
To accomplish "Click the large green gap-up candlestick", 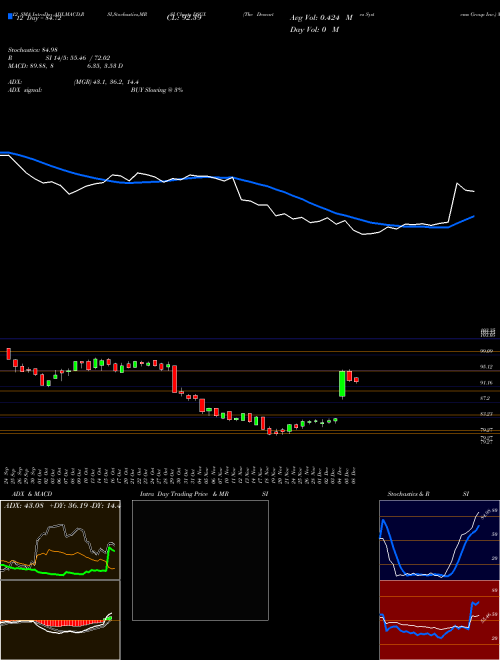I will pyautogui.click(x=342, y=384).
